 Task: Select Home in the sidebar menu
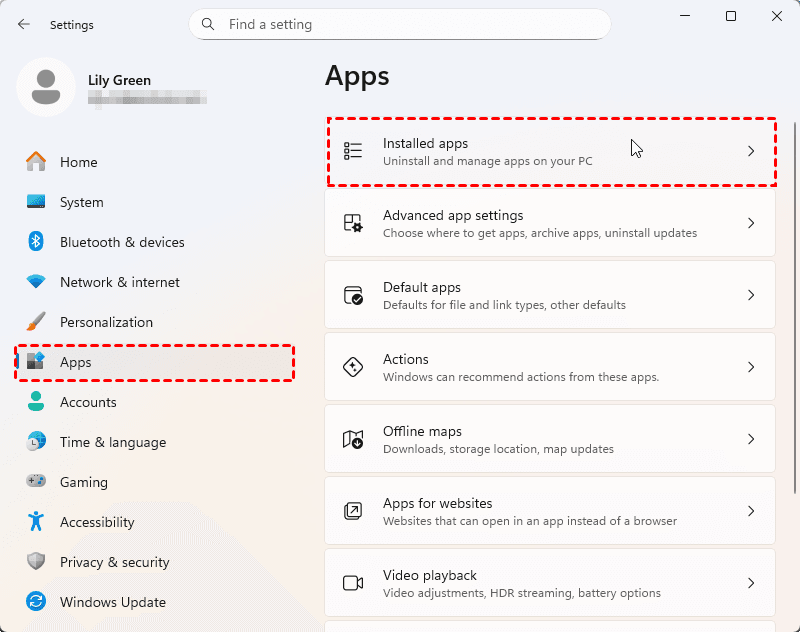tap(78, 162)
